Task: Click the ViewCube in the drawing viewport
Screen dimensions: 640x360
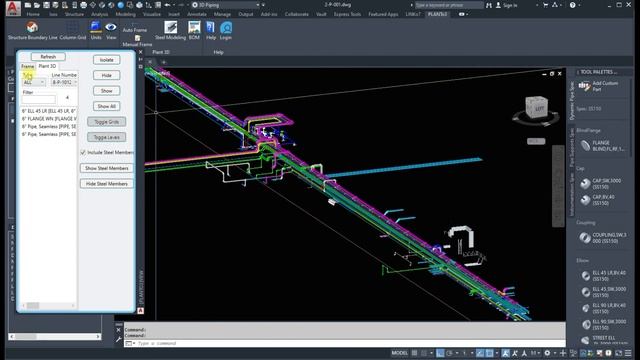Action: (x=536, y=108)
